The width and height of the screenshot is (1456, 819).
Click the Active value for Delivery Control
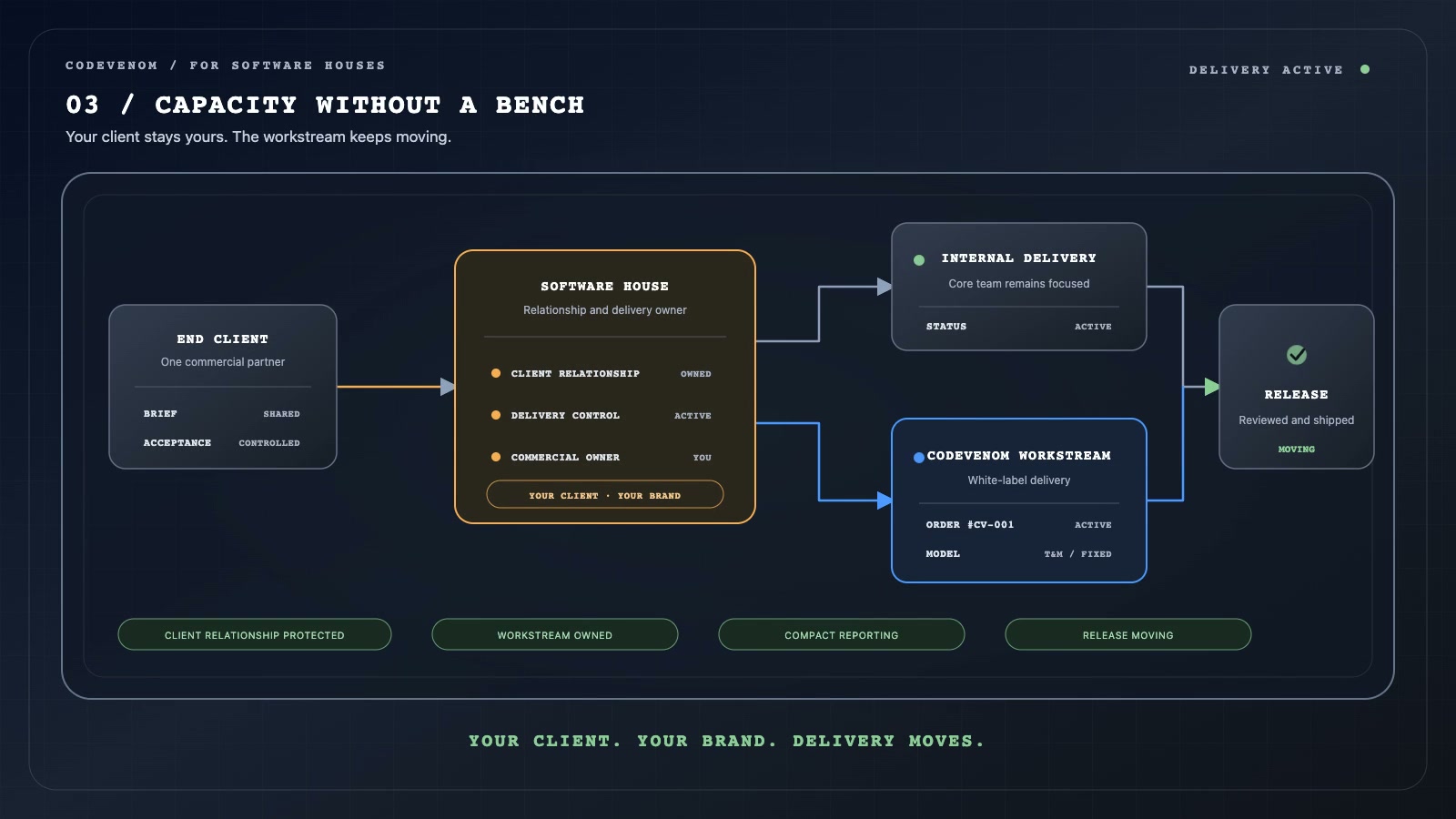click(x=693, y=416)
